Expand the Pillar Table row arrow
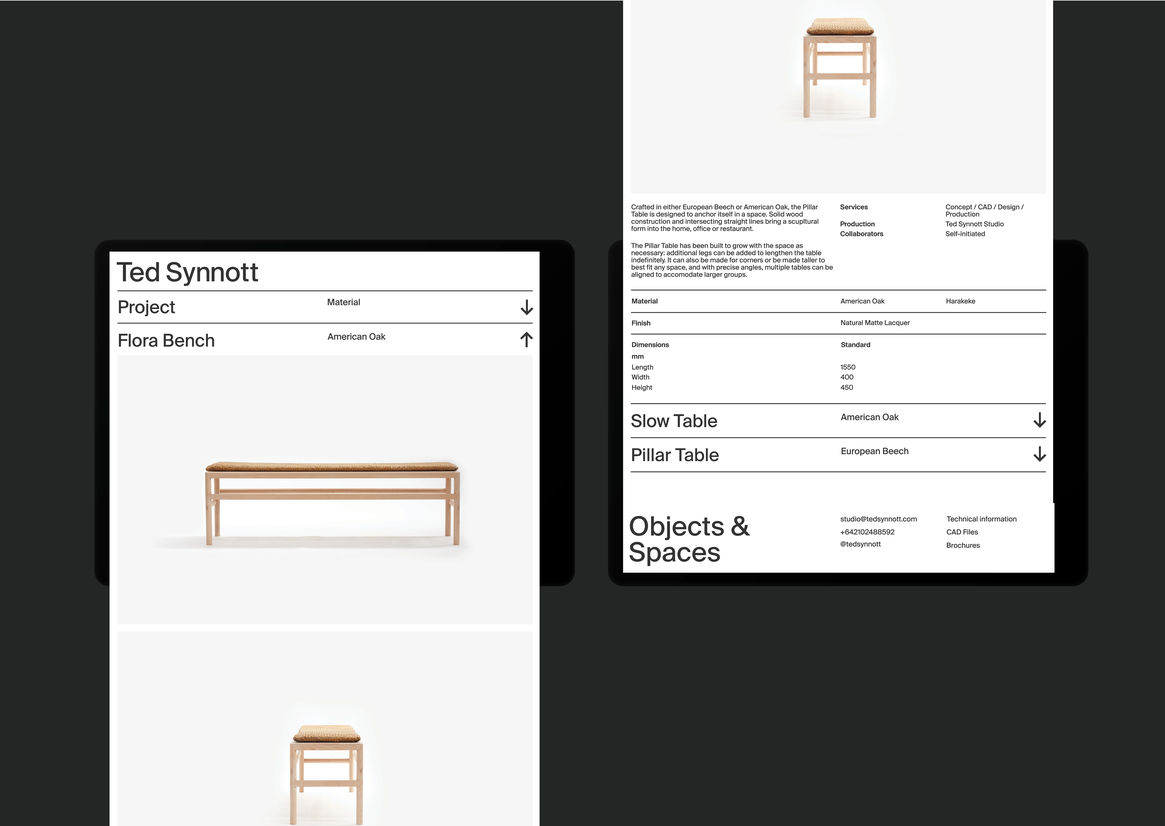1165x826 pixels. pos(1039,455)
